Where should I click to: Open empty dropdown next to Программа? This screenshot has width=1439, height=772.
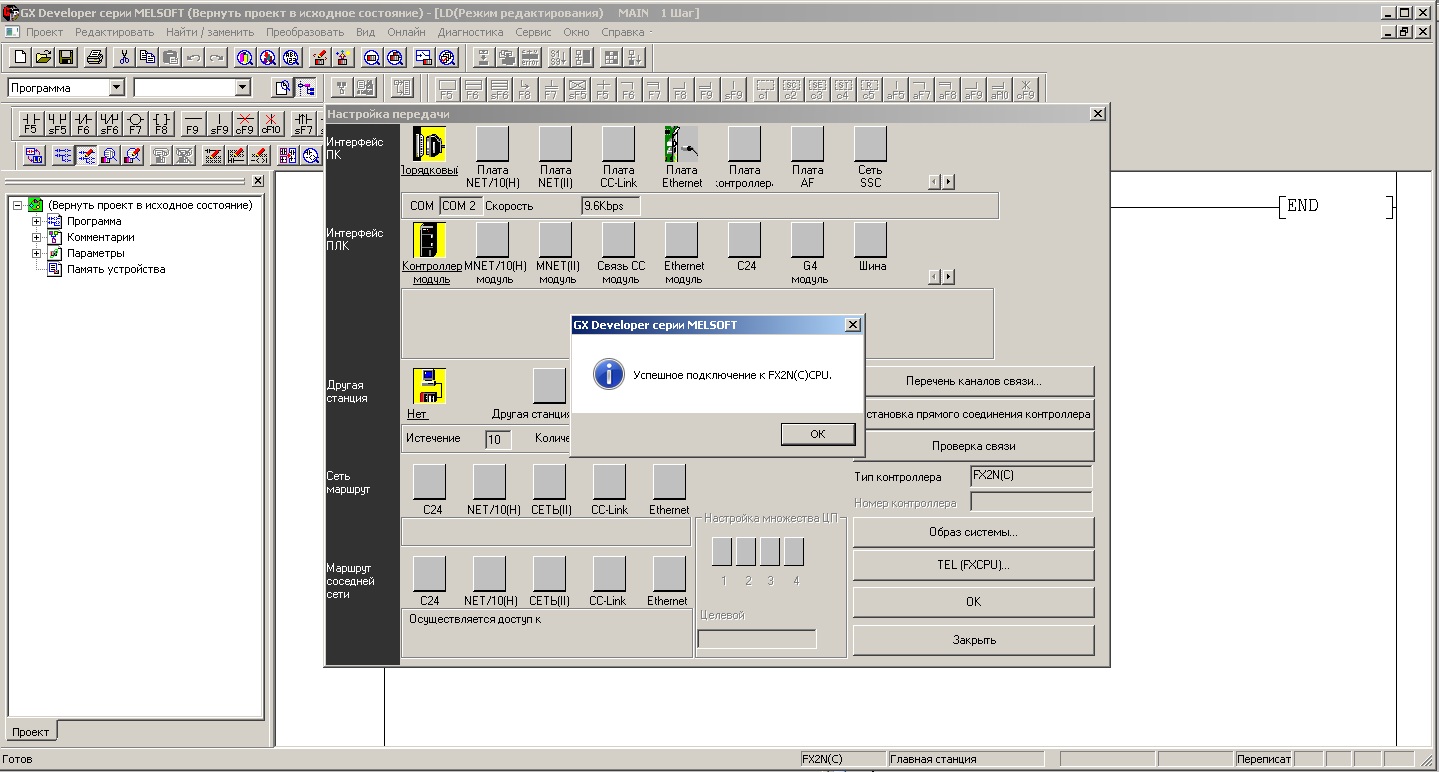tap(242, 88)
